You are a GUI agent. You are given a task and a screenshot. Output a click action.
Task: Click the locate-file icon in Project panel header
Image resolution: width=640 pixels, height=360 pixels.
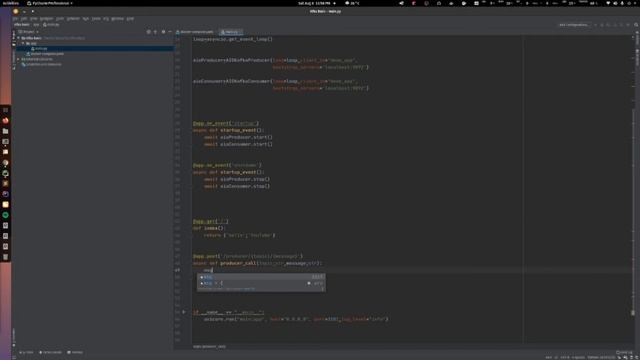[x=149, y=32]
